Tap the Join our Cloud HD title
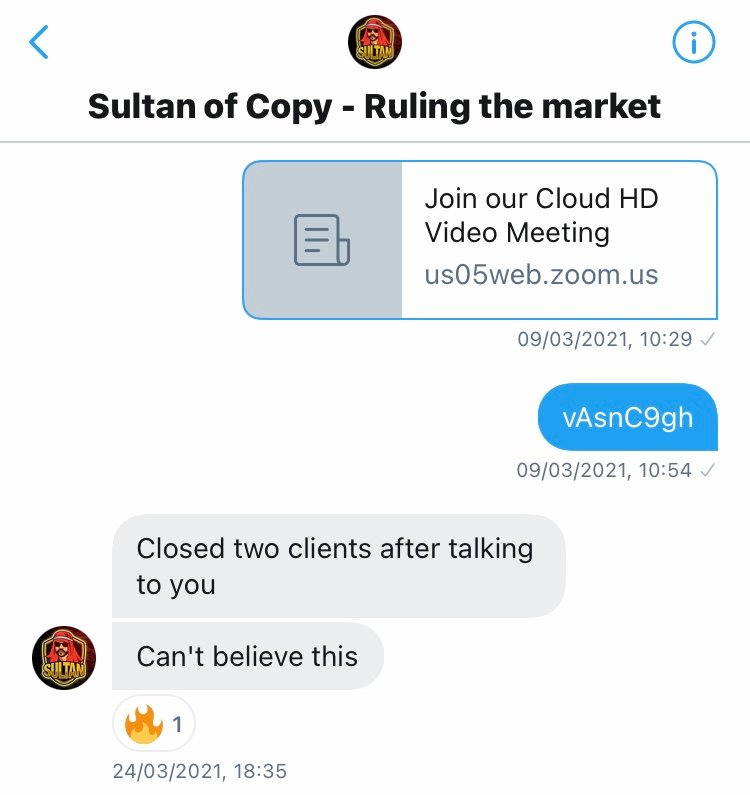 (541, 215)
